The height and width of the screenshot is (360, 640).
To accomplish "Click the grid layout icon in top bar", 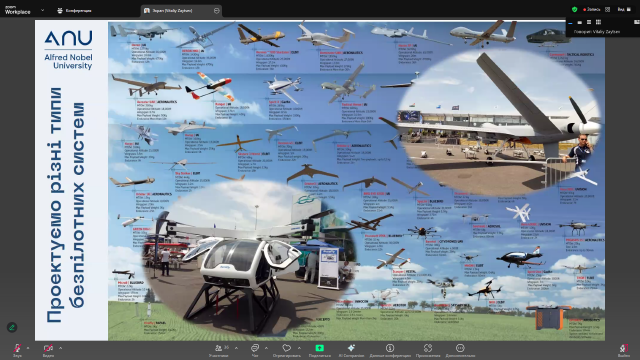I will point(607,9).
